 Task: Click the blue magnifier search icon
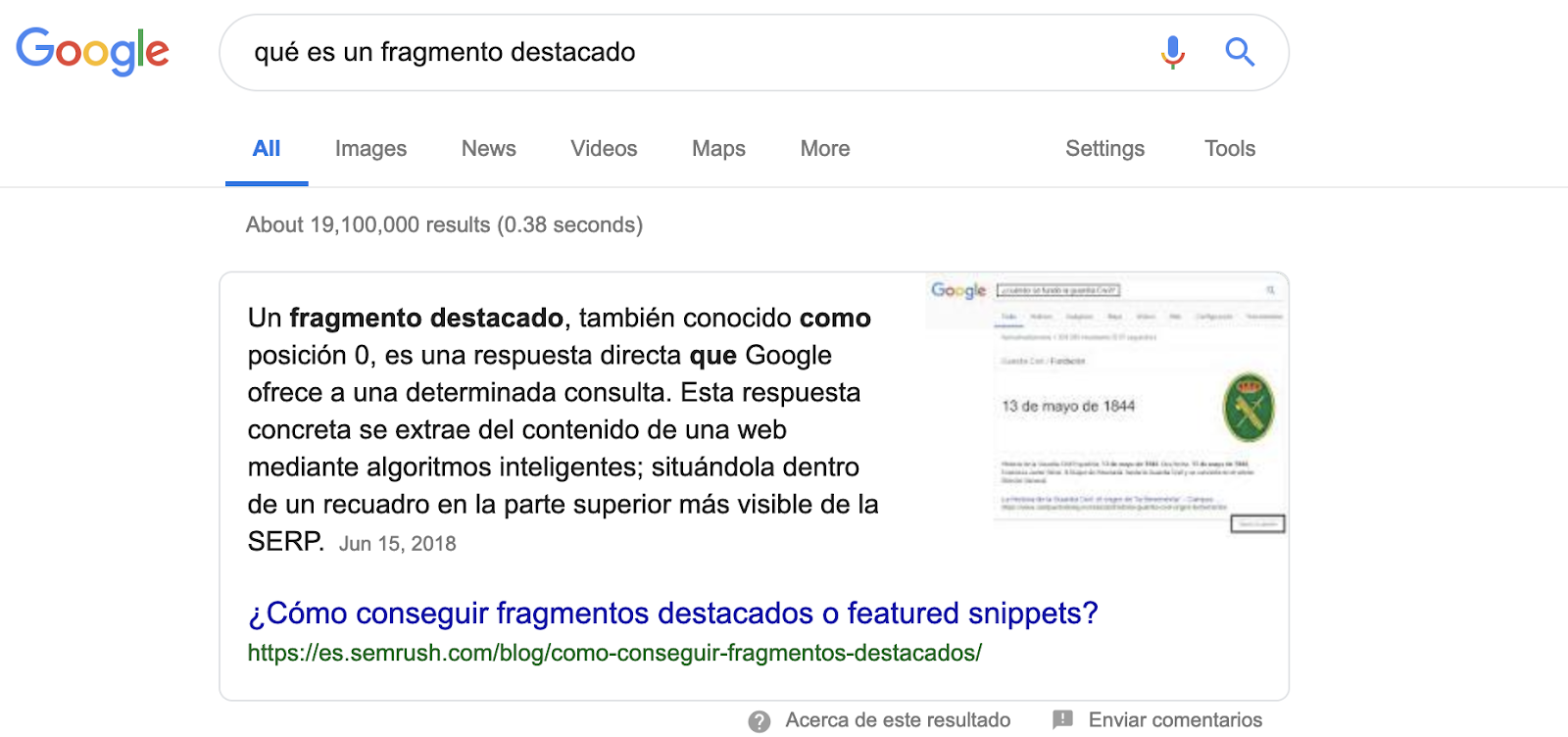[1240, 52]
